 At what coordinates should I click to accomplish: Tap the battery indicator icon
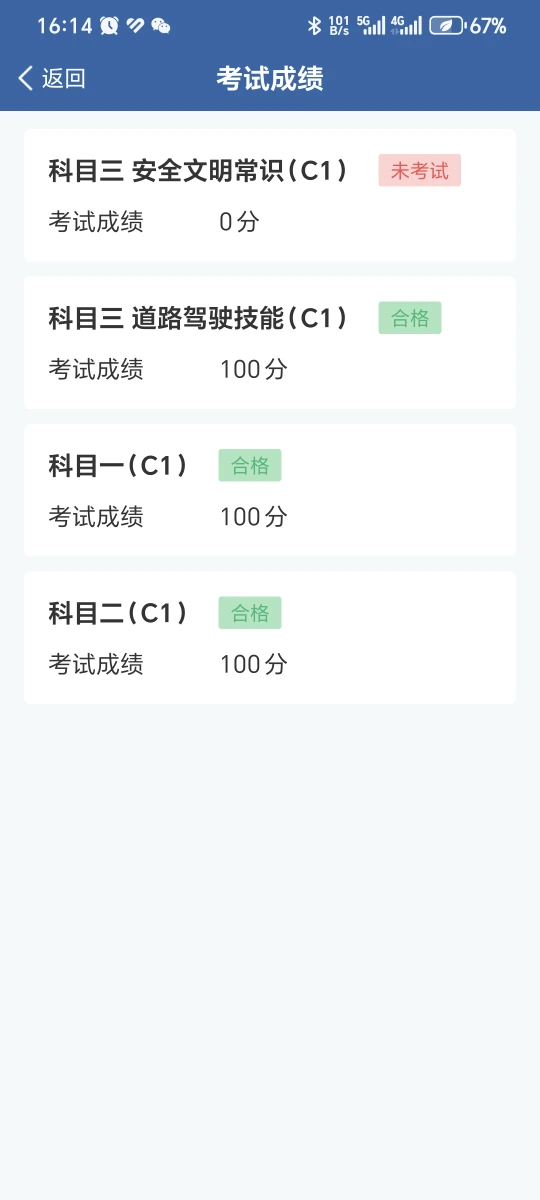point(446,26)
